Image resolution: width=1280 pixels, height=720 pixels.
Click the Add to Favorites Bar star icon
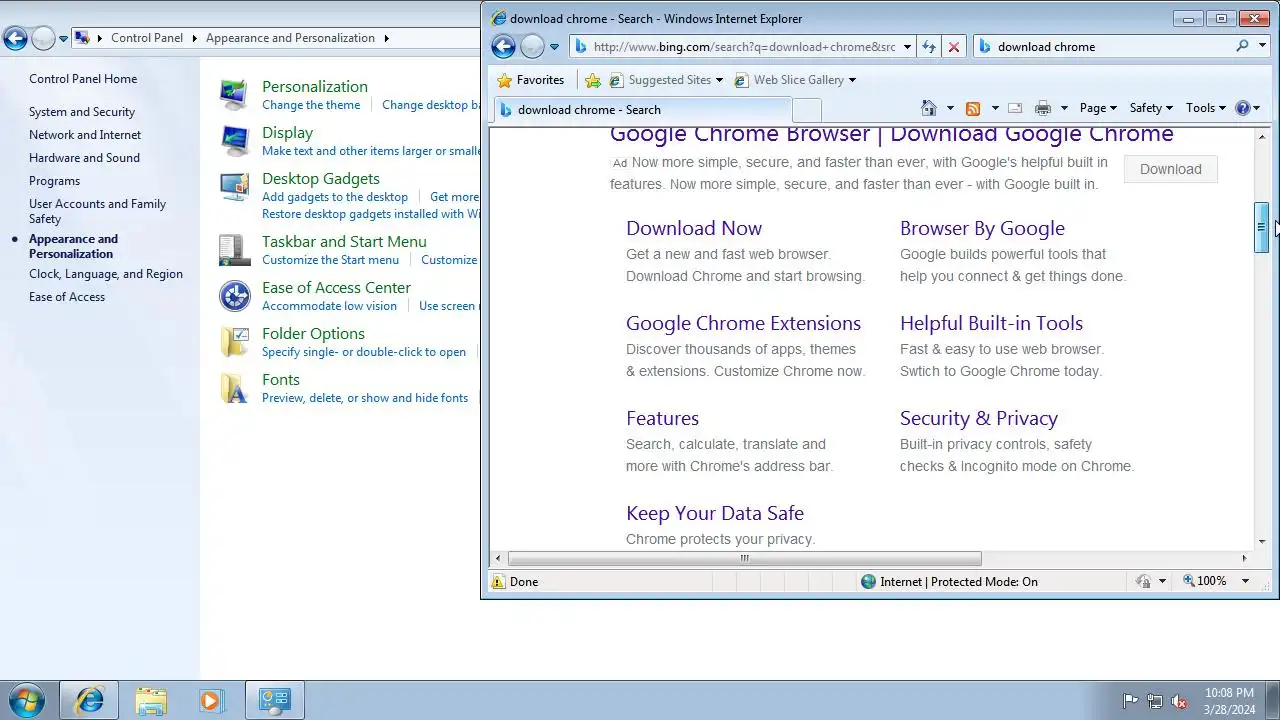593,80
